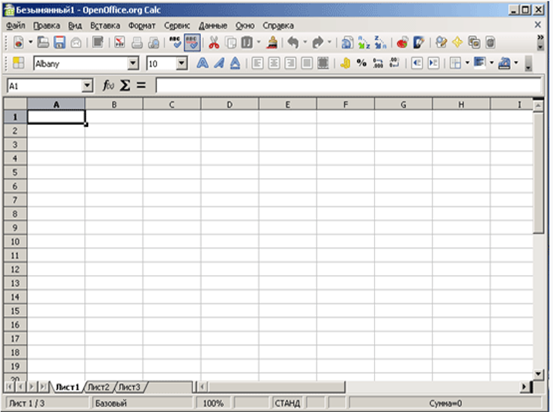Undo the last action
The image size is (553, 412).
(293, 43)
